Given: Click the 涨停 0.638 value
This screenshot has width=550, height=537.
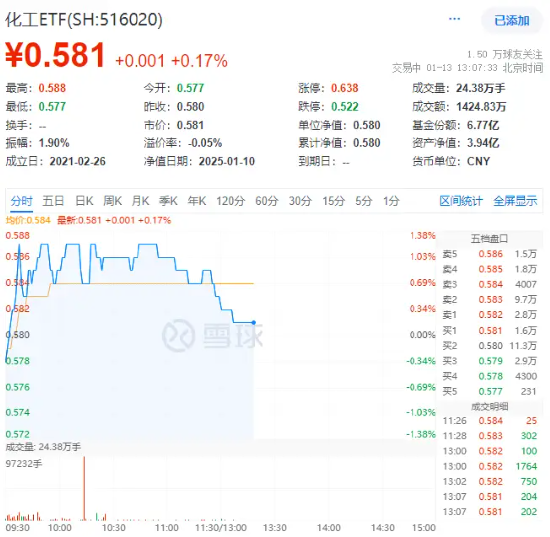Looking at the screenshot, I should (x=344, y=88).
